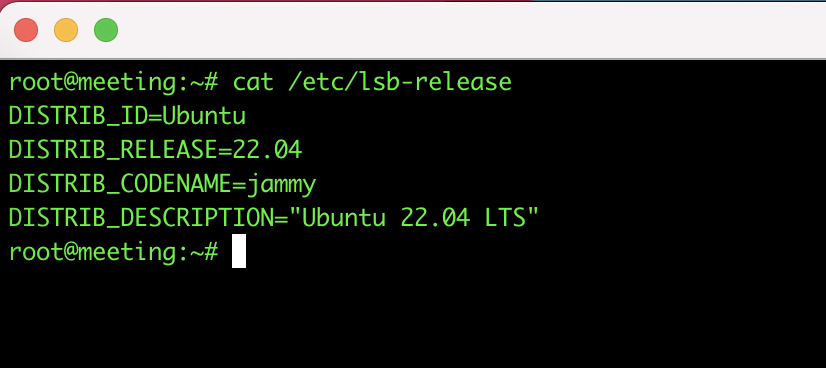Click the white block cursor at prompt
This screenshot has height=368, width=826.
click(239, 251)
